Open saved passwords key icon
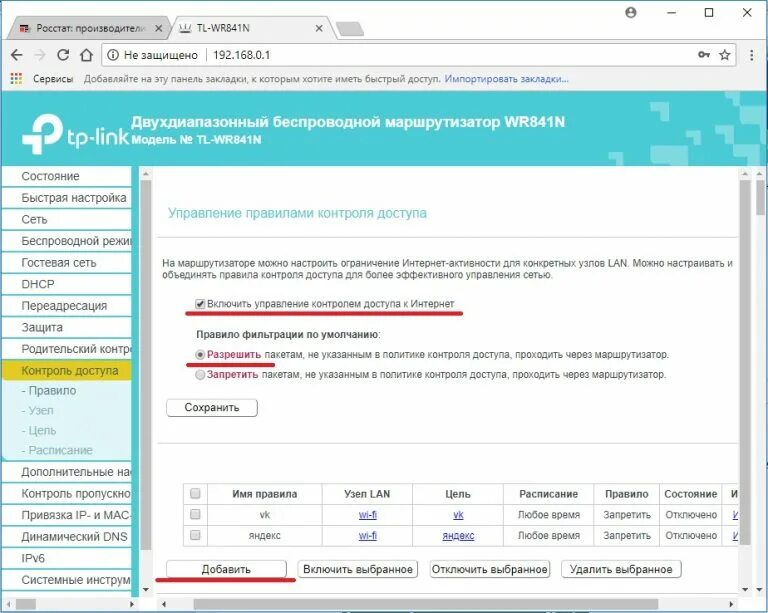 click(704, 55)
